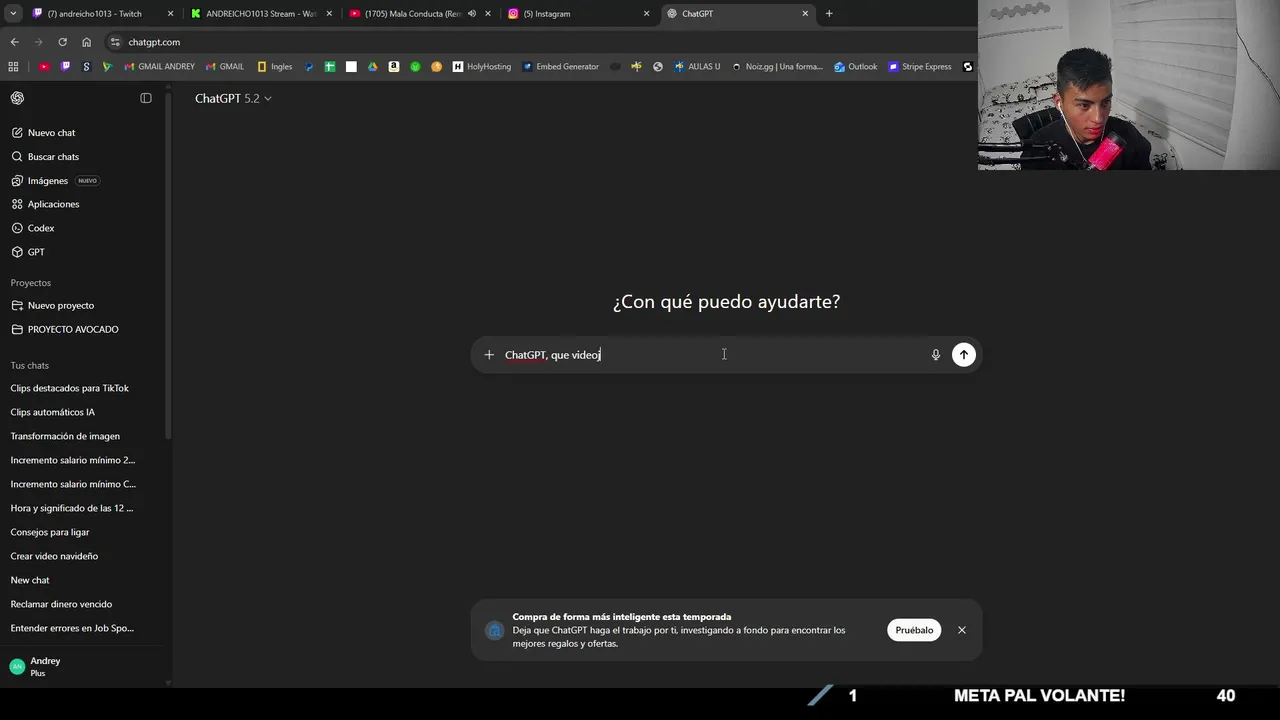Open the ChatGPT 5.2 model dropdown
The image size is (1280, 720).
click(233, 98)
